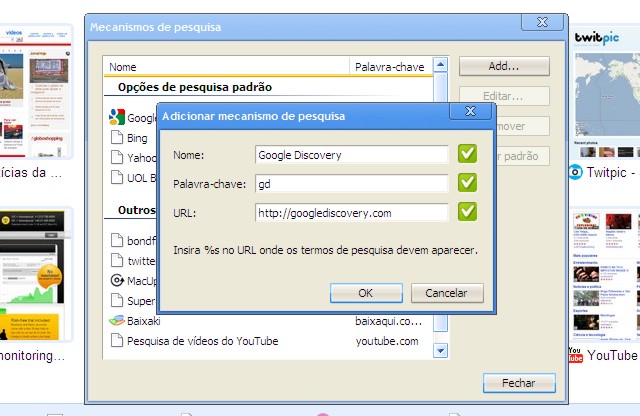Click the OK button in add dialog

(x=366, y=293)
